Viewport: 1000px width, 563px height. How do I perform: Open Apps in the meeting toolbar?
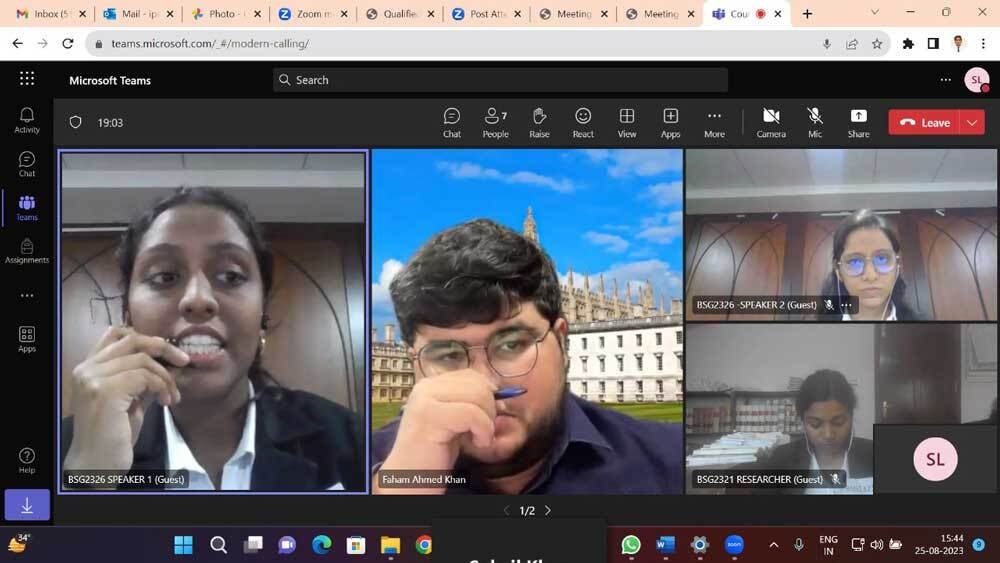670,122
